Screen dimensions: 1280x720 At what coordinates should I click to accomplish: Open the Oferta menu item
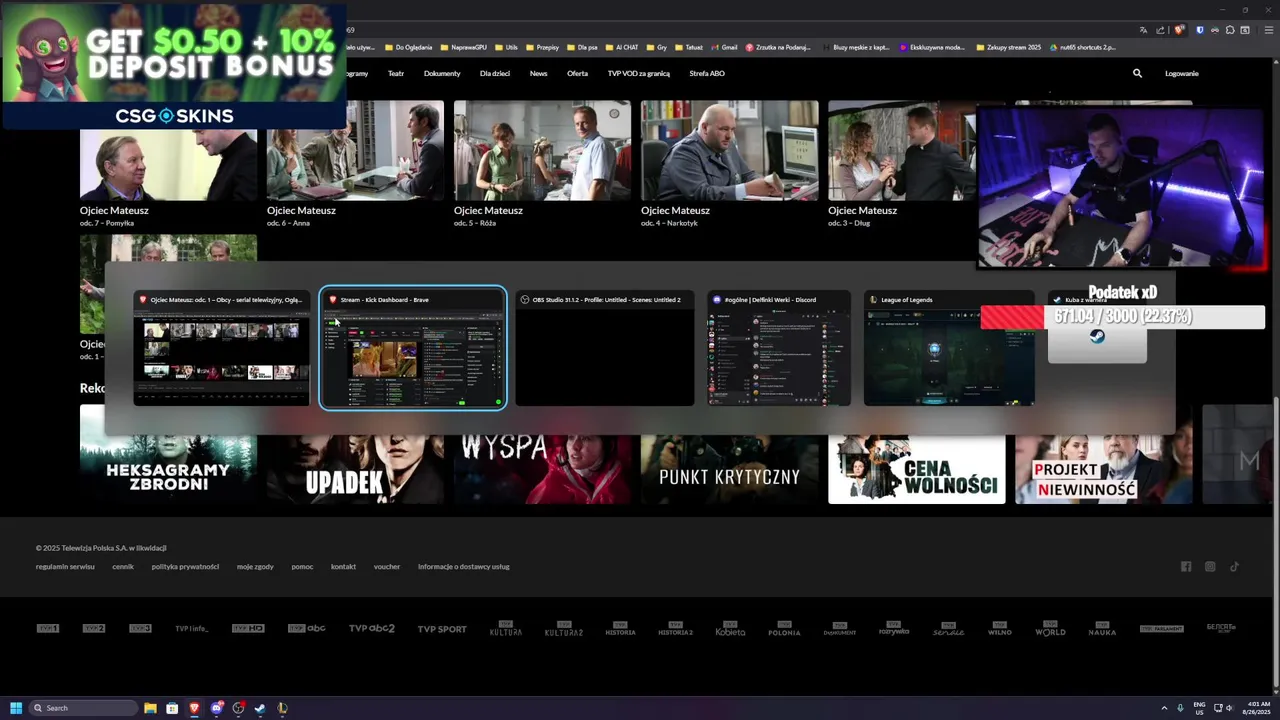[577, 73]
